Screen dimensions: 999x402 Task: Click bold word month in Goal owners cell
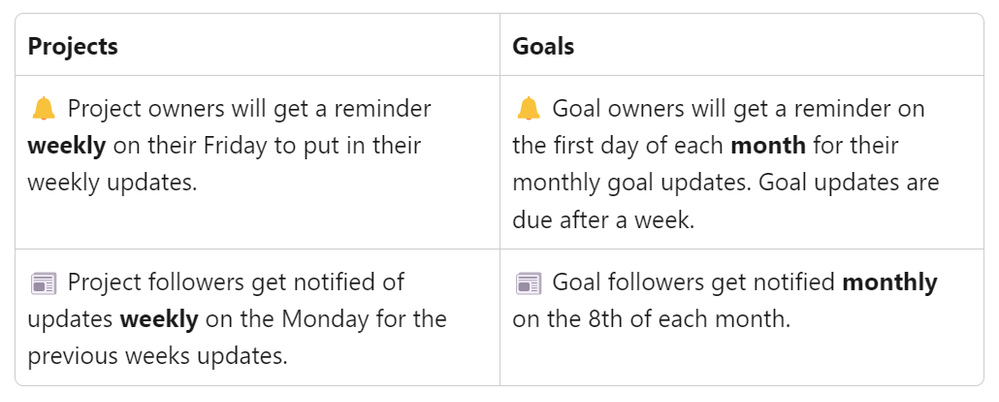pos(768,146)
